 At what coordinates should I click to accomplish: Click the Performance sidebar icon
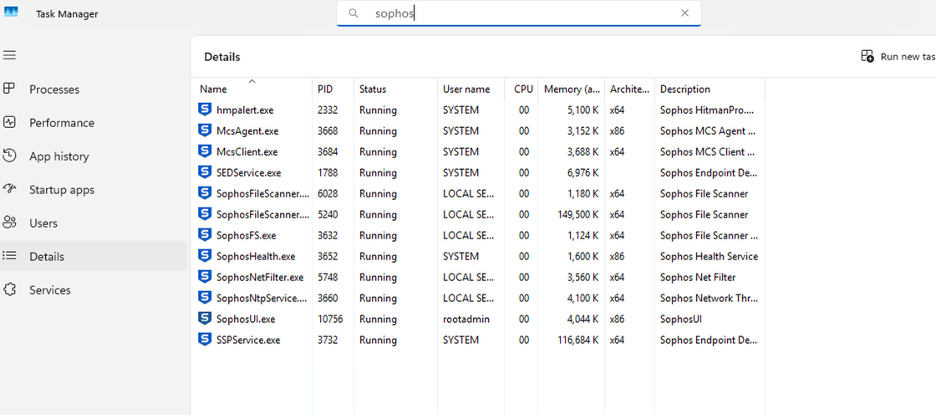click(x=9, y=122)
